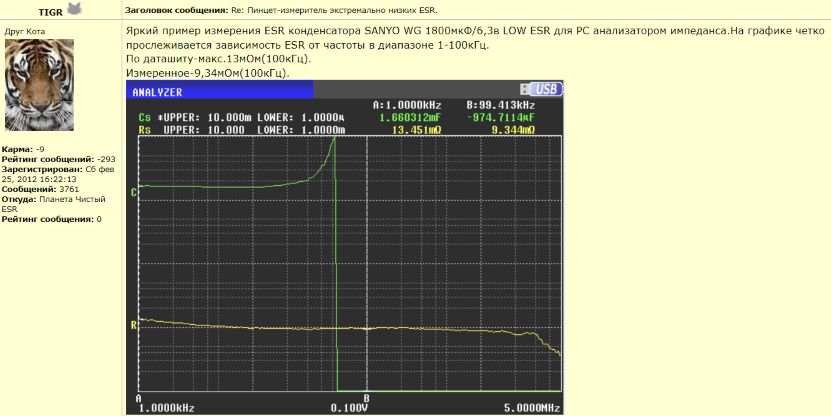Open the tiger avatar image
831x416 pixels.
39,85
